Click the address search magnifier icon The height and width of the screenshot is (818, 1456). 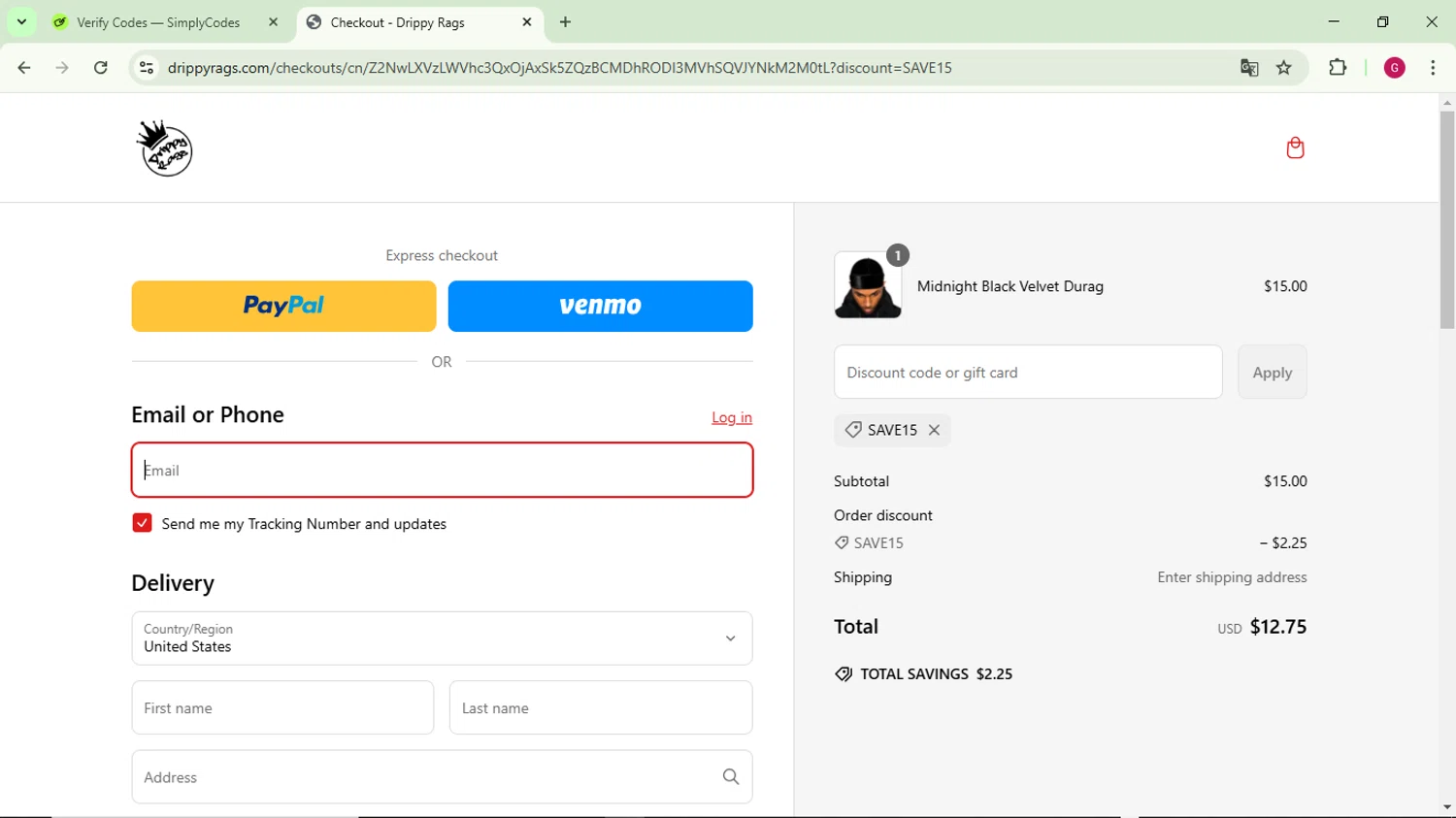731,777
